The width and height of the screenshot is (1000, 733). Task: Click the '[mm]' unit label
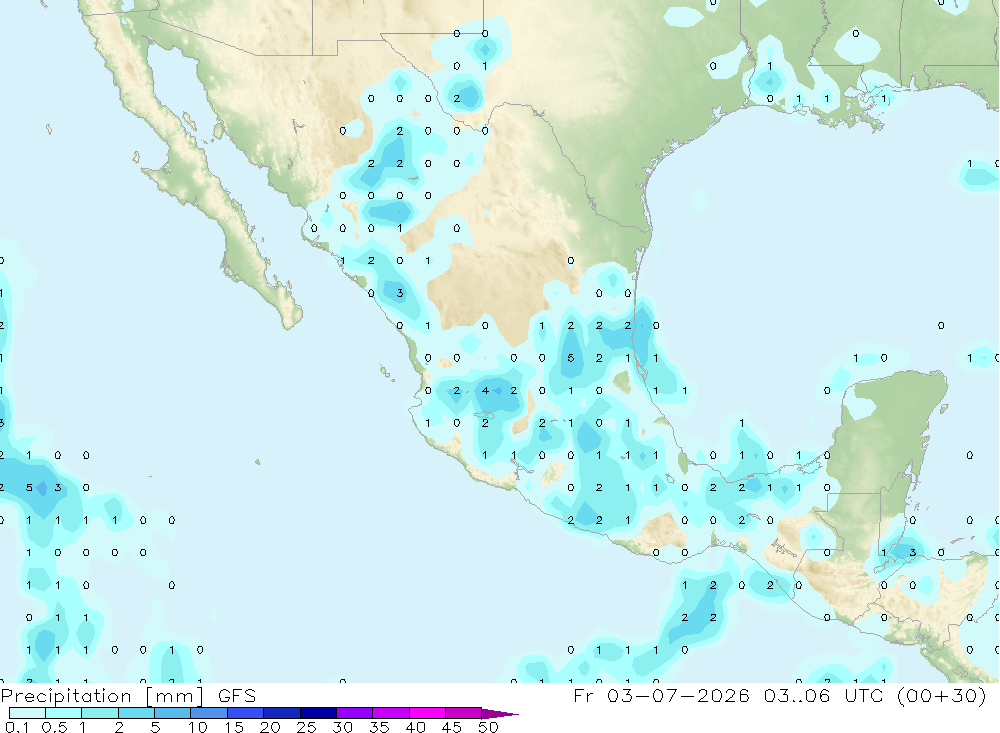pyautogui.click(x=174, y=696)
